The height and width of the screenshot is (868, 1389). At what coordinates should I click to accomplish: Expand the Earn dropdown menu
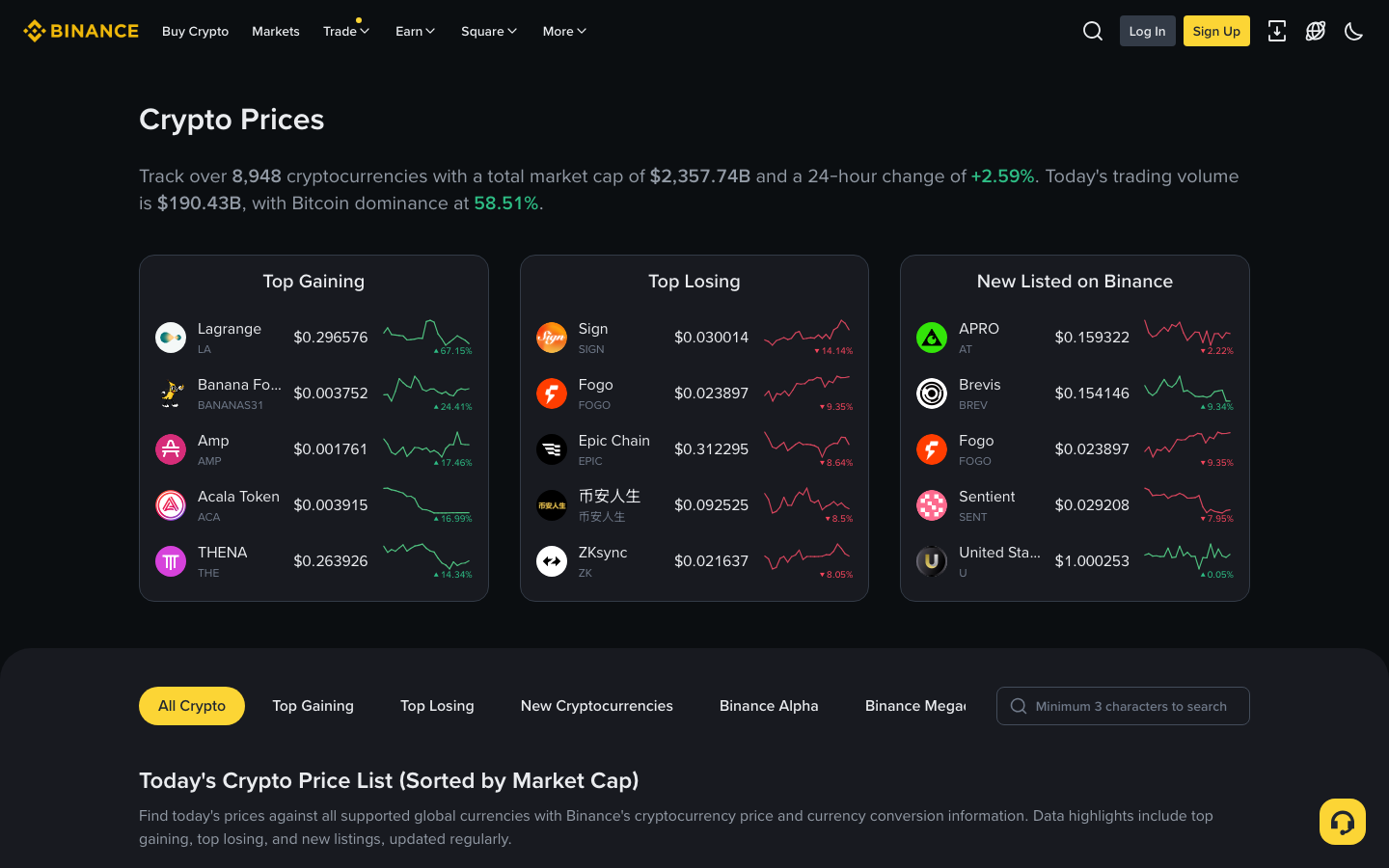tap(415, 31)
